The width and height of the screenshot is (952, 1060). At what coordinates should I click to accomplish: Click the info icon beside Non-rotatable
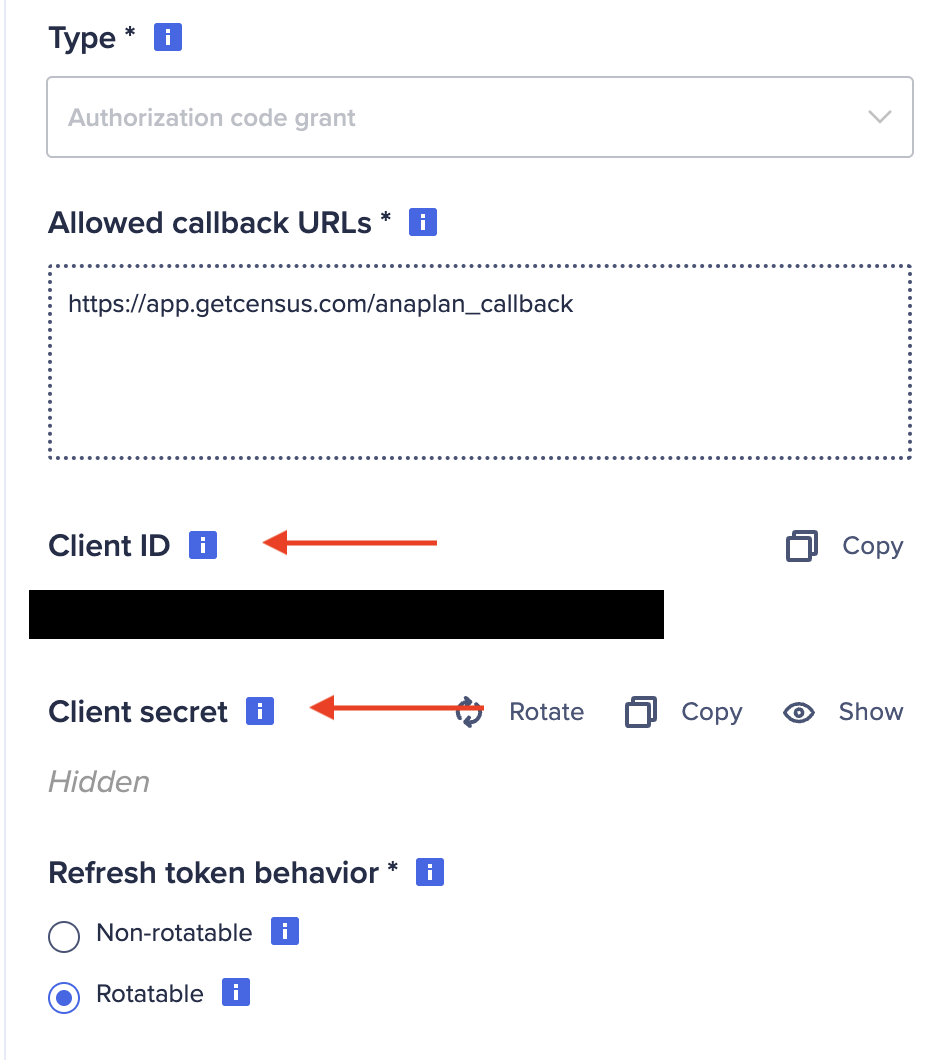click(x=285, y=932)
